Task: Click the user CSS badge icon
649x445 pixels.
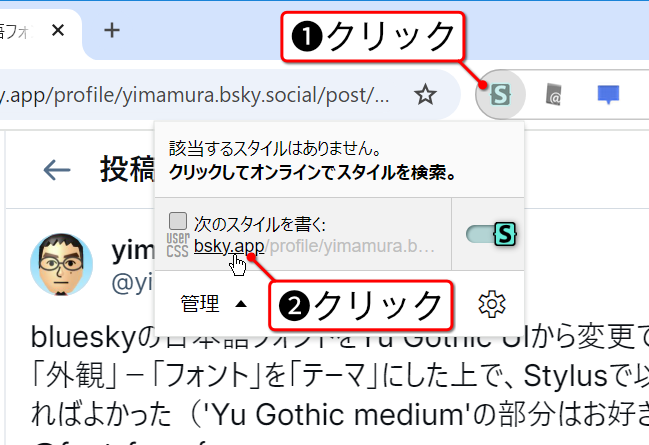Action: pyautogui.click(x=178, y=245)
